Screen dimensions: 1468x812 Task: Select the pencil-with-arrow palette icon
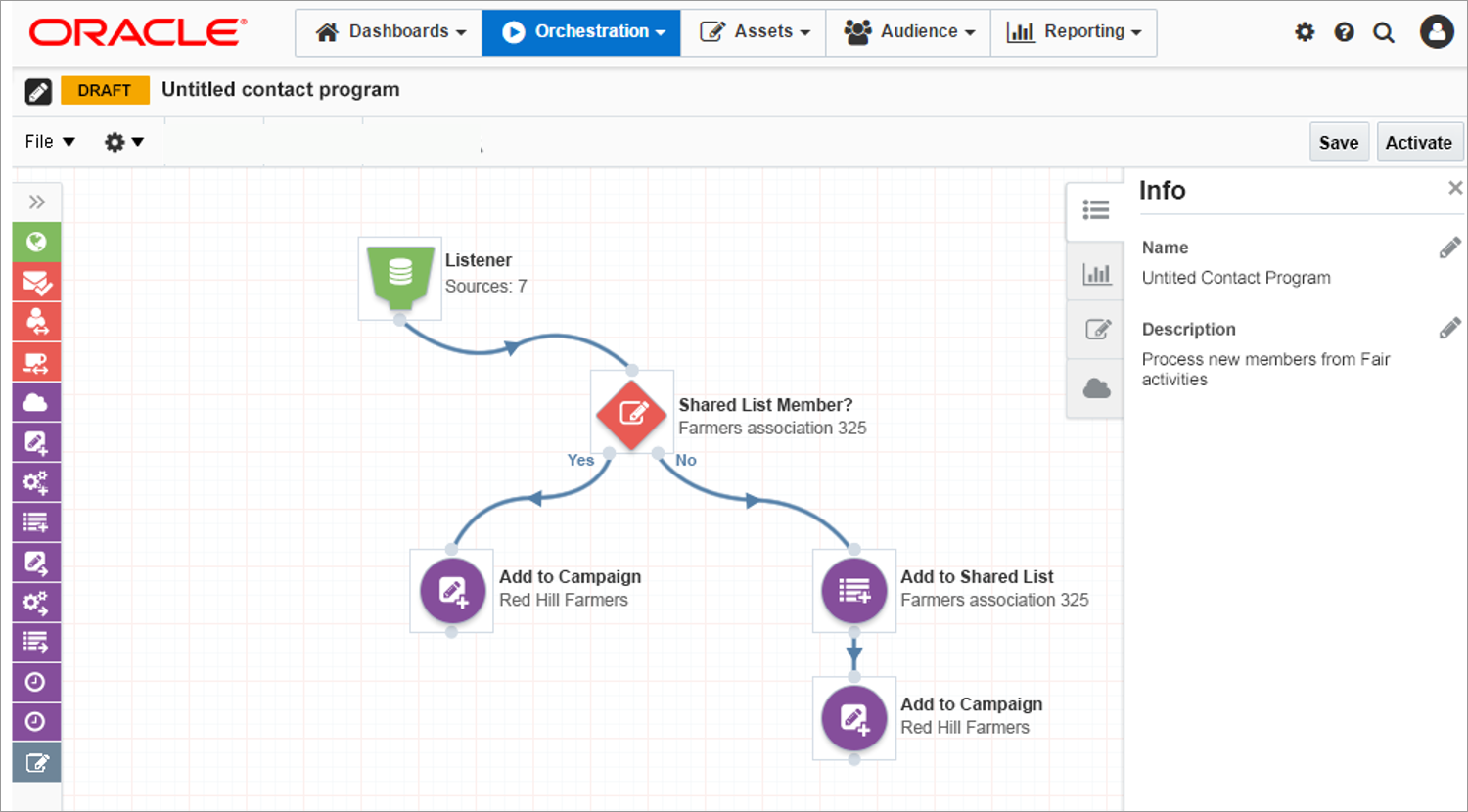[37, 563]
